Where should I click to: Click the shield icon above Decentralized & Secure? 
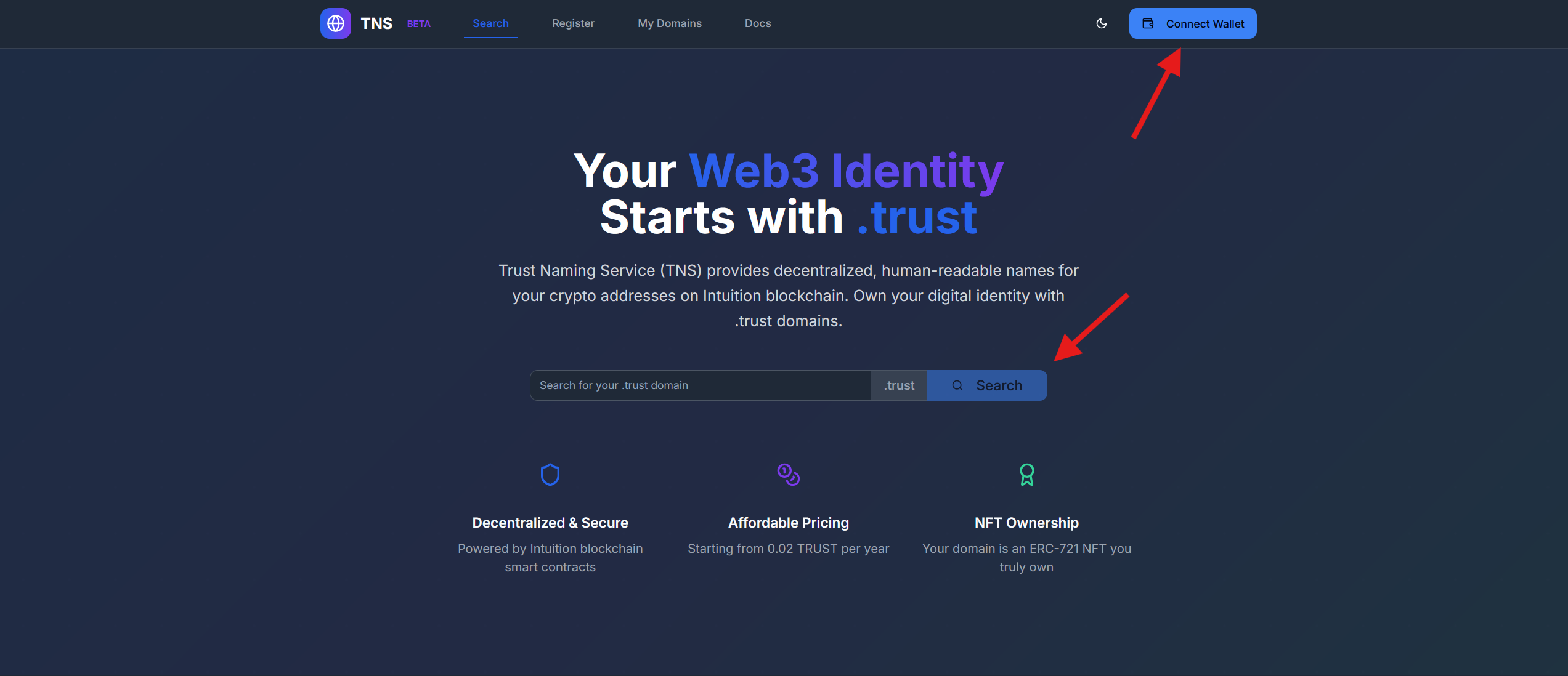550,475
